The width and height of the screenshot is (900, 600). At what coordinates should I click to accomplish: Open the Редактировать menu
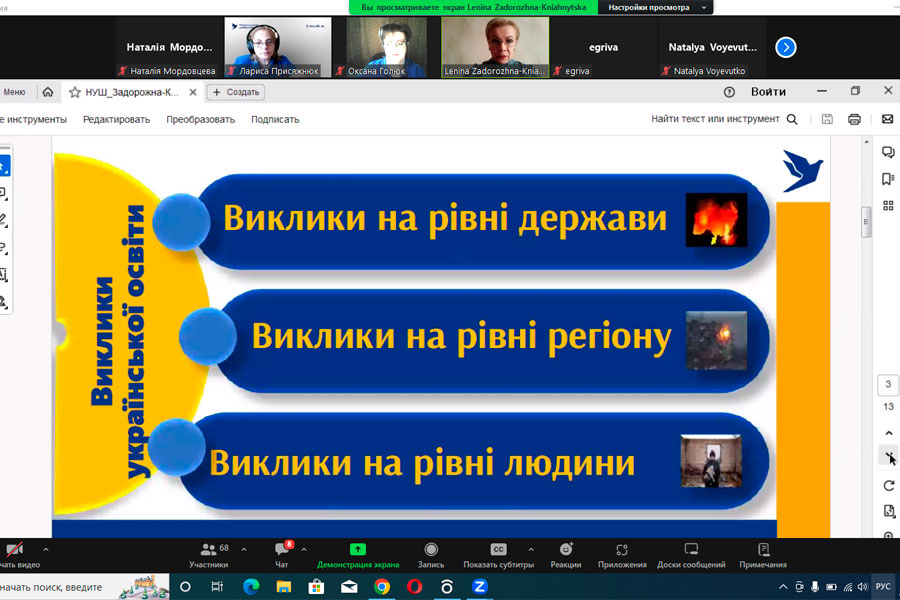[116, 119]
